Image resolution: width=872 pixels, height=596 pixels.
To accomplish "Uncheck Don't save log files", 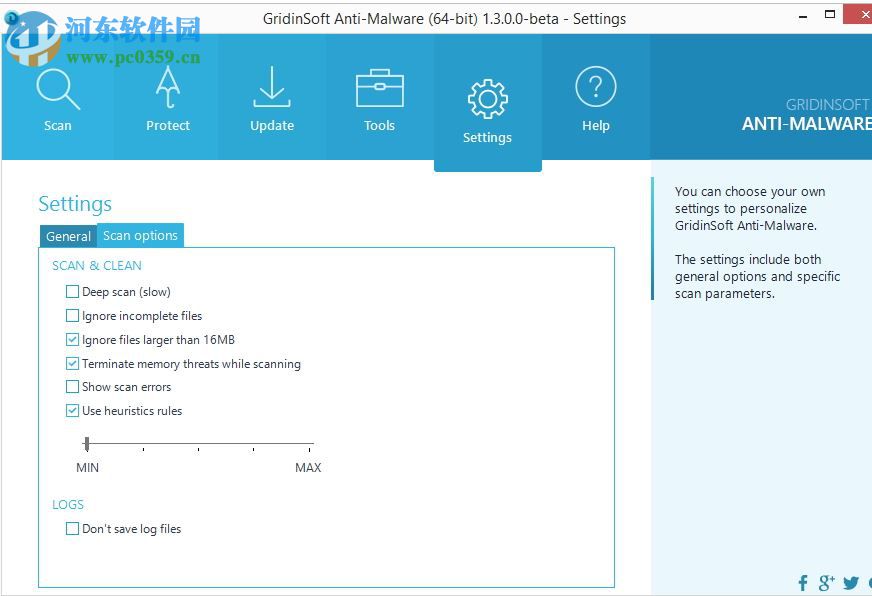I will point(72,528).
